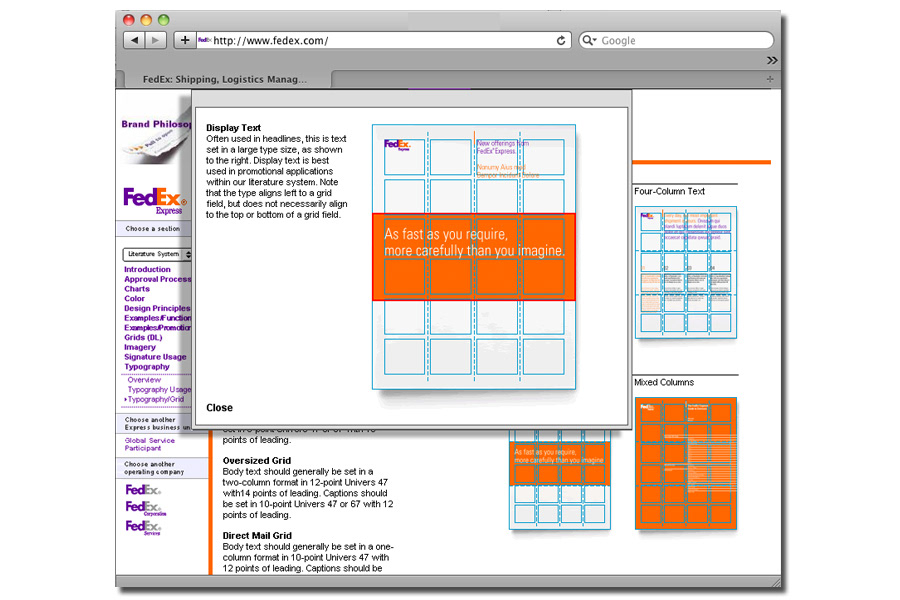Open Design Principles in sidebar
The width and height of the screenshot is (900, 600).
(157, 308)
